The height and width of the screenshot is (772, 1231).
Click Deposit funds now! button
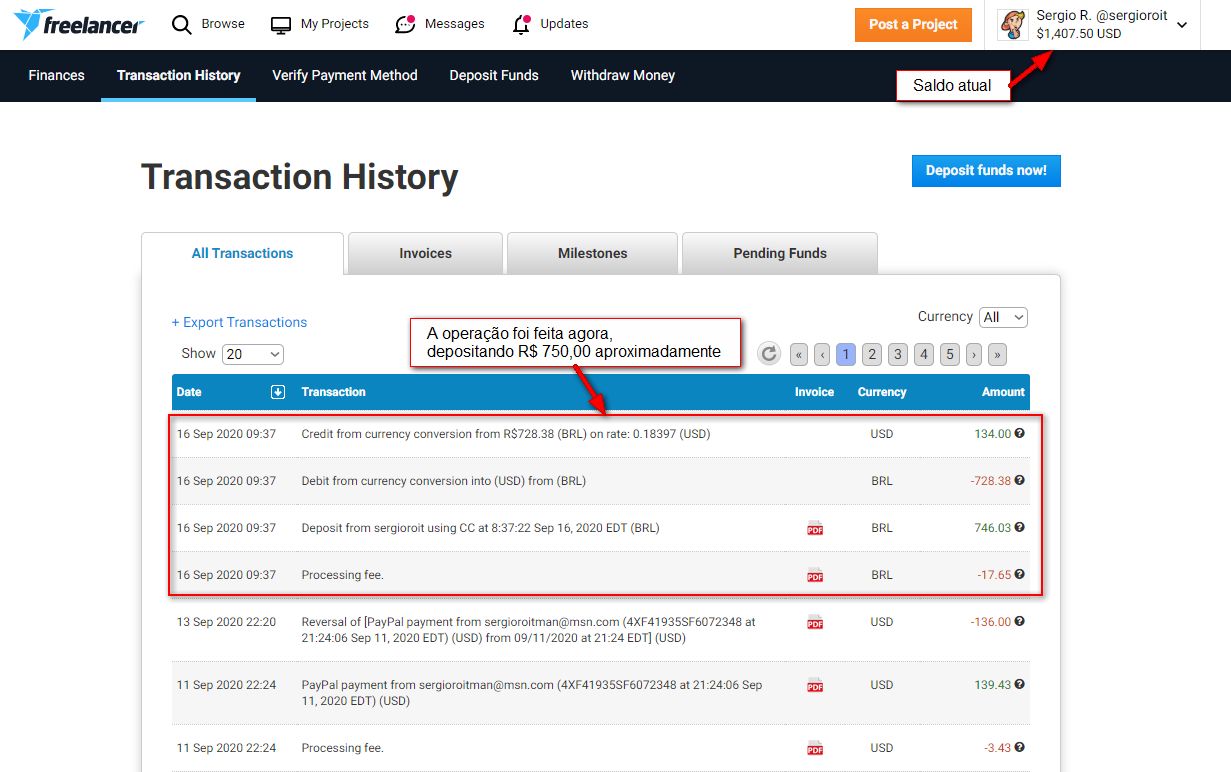tap(986, 171)
